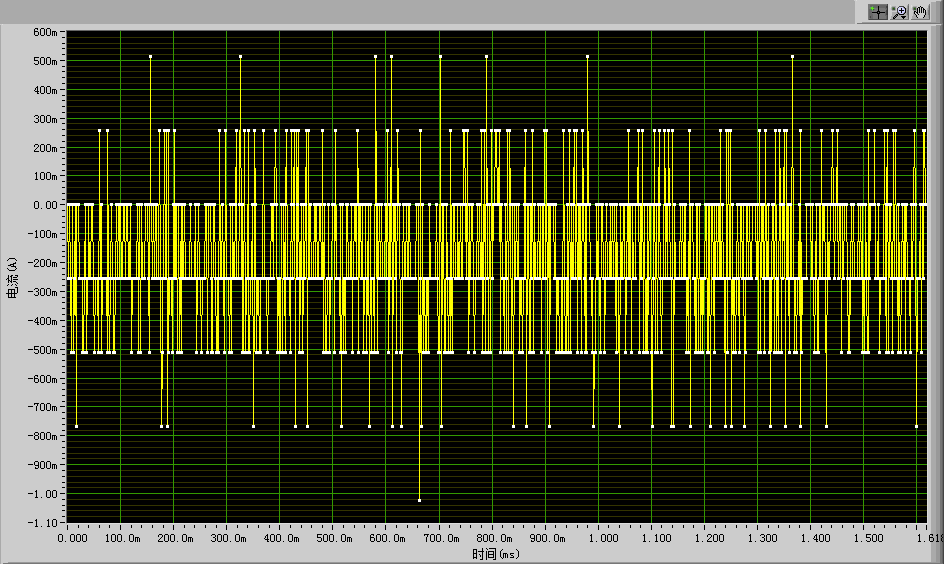Click the 时间(ms) X-axis title
The height and width of the screenshot is (564, 944).
(x=496, y=554)
